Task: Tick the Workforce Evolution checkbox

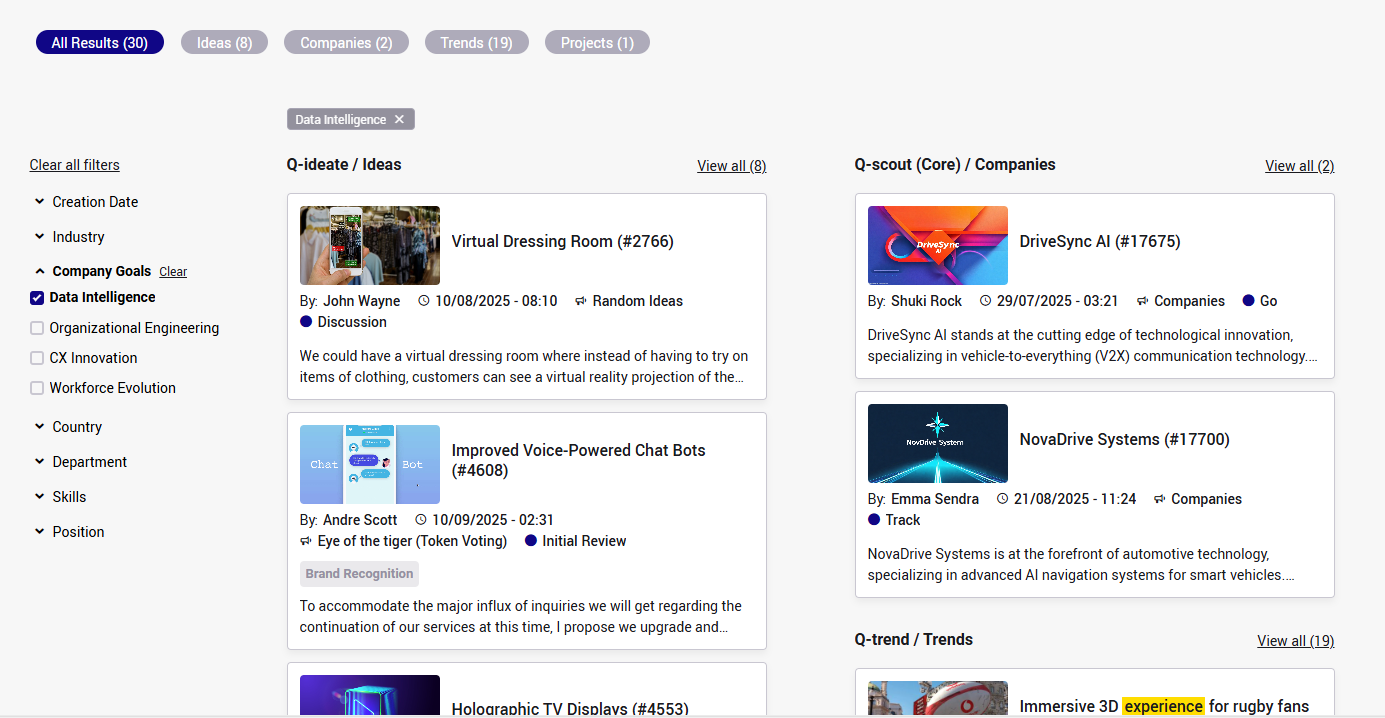Action: (37, 388)
